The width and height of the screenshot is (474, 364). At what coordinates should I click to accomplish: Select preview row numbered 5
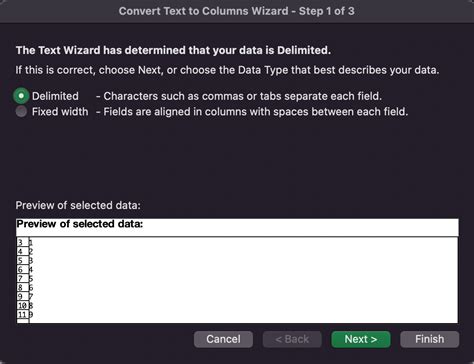pos(23,260)
